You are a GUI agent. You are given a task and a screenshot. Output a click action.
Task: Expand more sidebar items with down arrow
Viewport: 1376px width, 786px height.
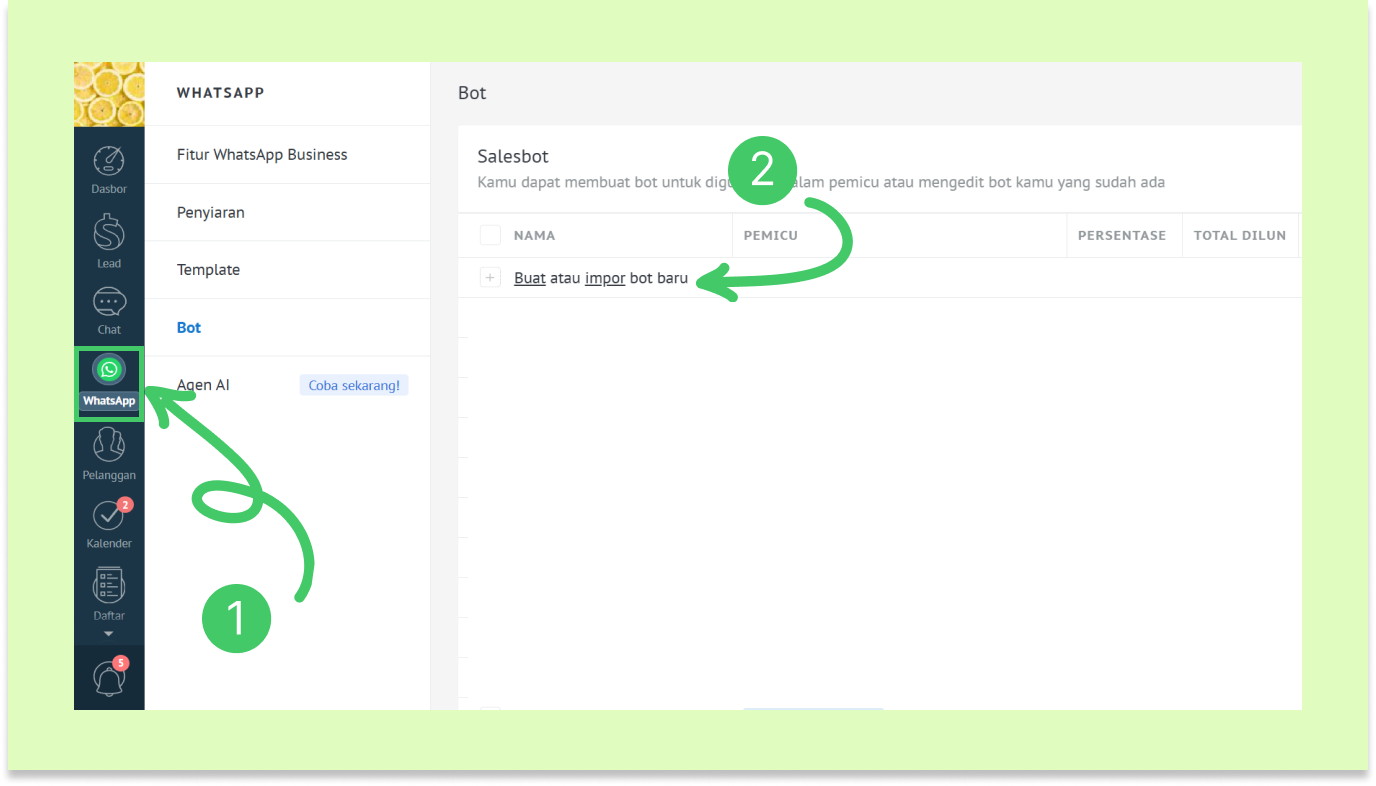pos(109,634)
